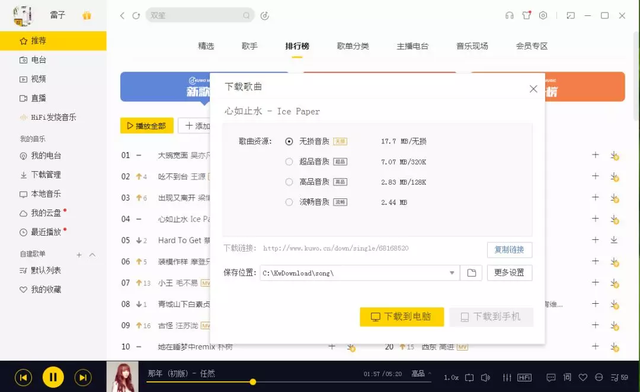Open HiFi发烧音乐 in the sidebar
640x392 pixels.
pos(53,117)
